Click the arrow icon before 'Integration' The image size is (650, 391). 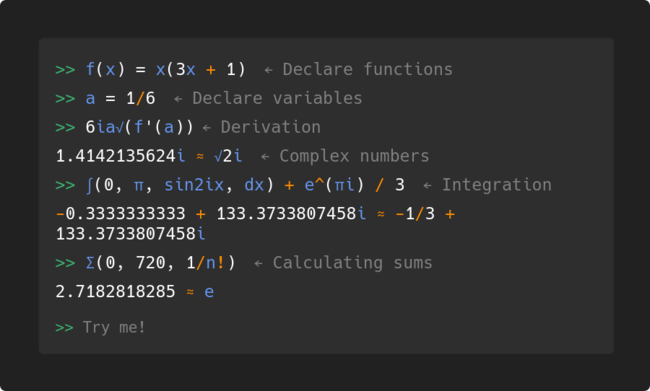pos(427,186)
